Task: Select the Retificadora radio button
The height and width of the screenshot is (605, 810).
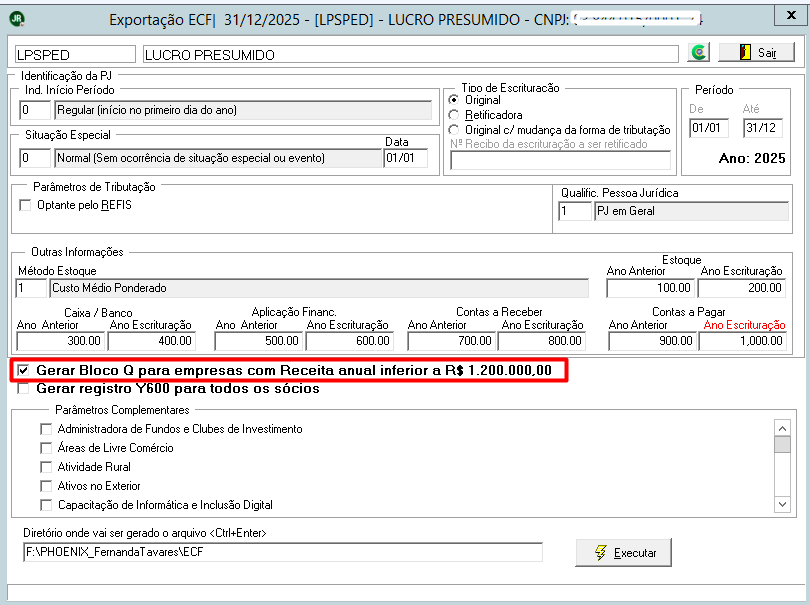Action: [x=454, y=115]
